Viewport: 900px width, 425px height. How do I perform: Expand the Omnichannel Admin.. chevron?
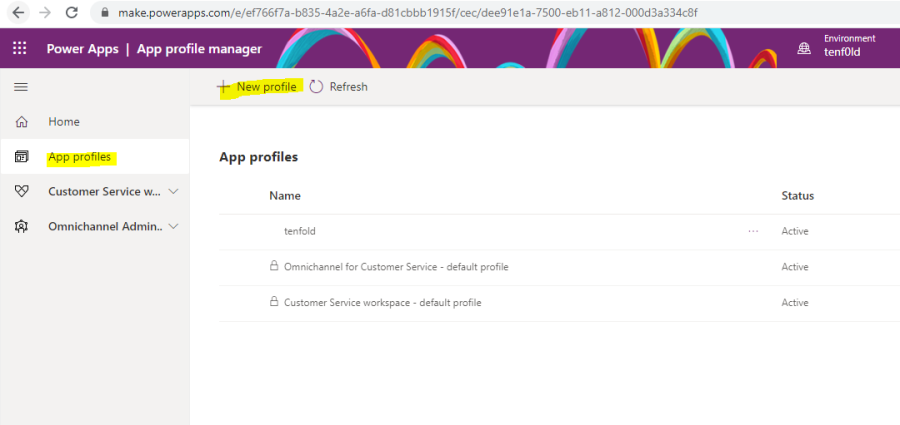coord(173,227)
